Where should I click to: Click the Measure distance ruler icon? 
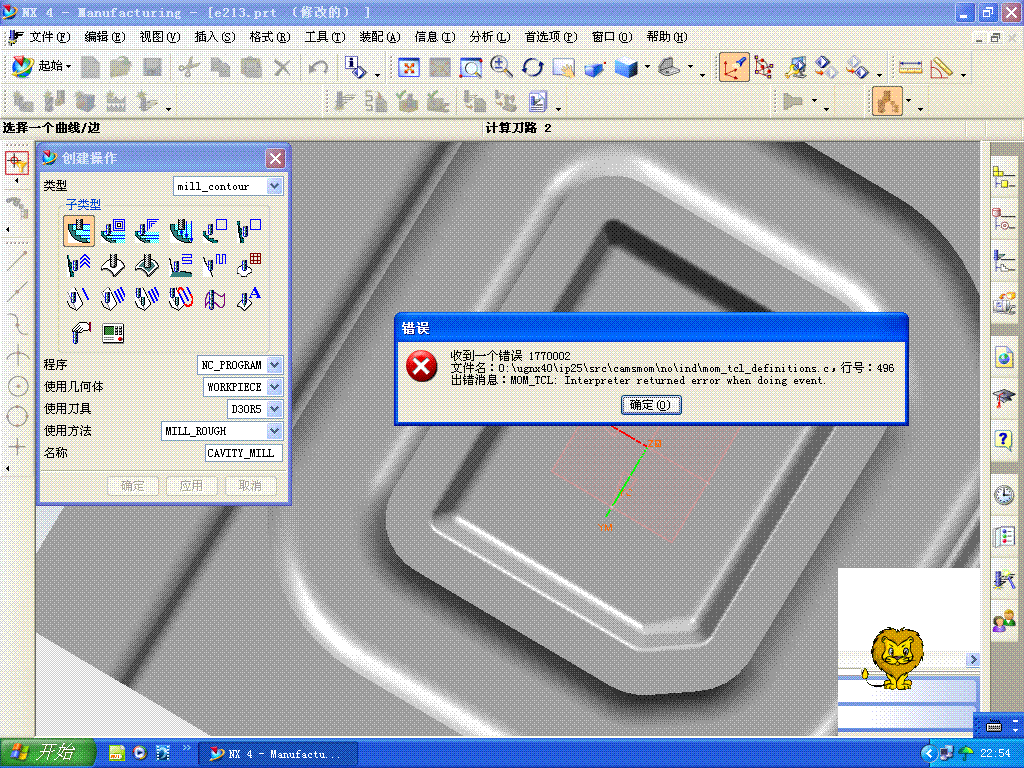click(910, 67)
